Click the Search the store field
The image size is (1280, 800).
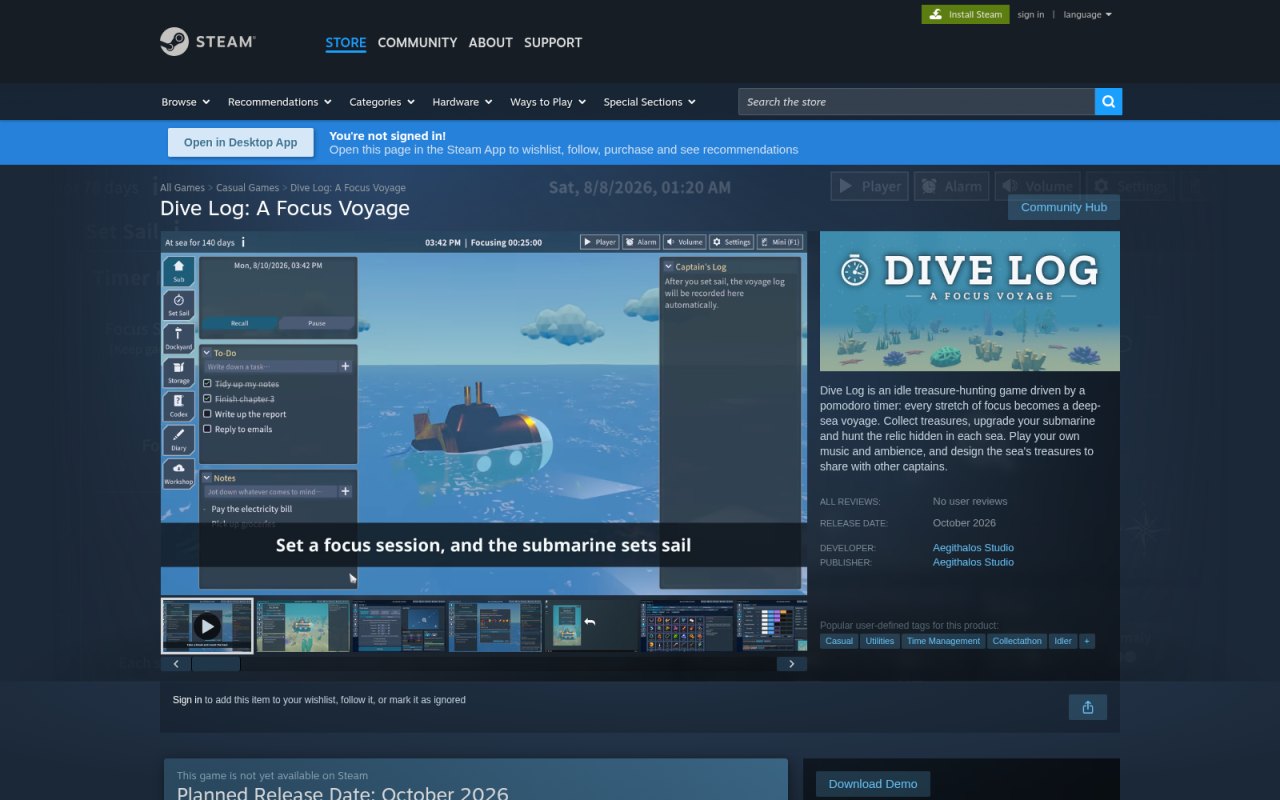pyautogui.click(x=916, y=102)
